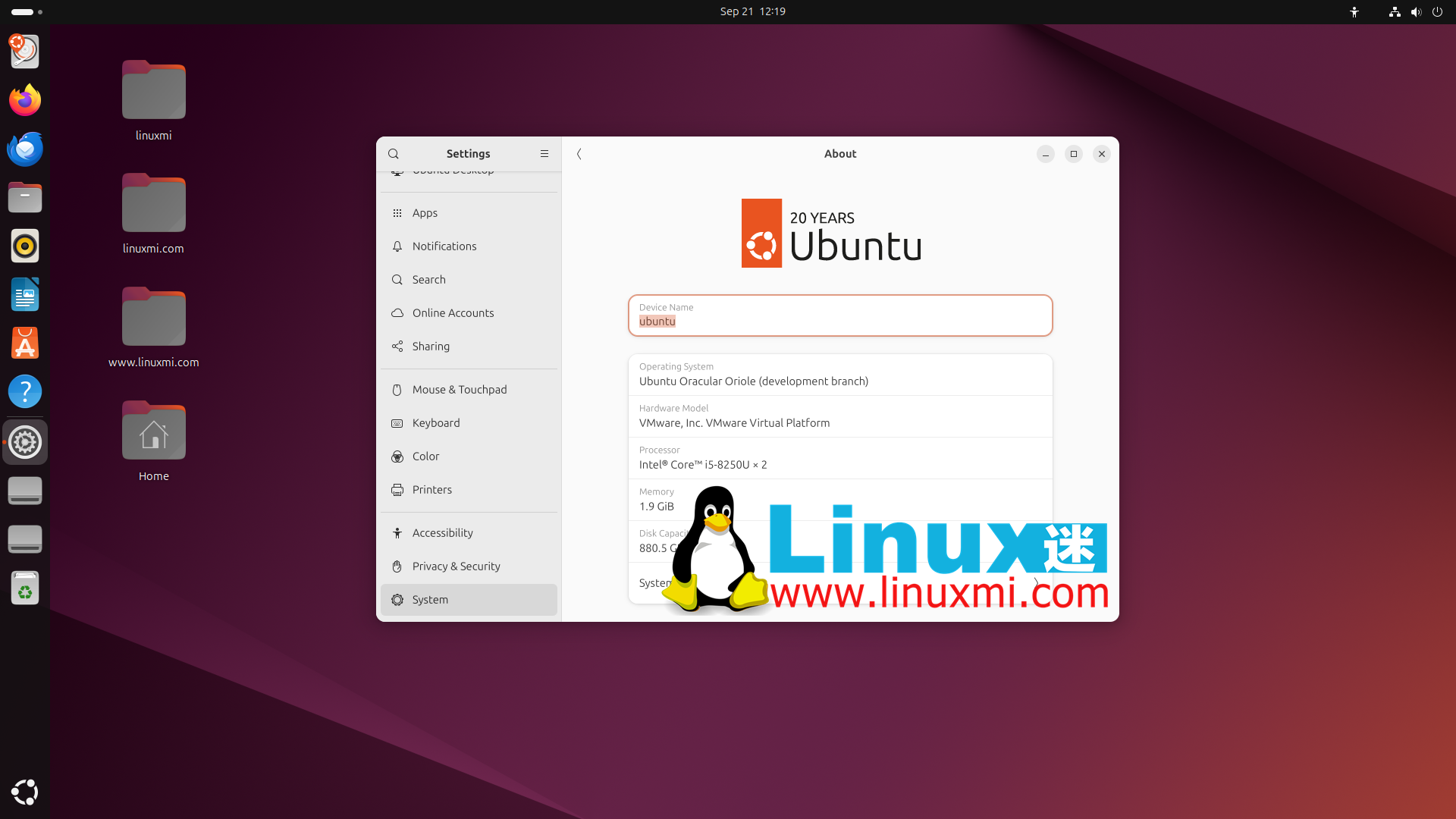This screenshot has width=1456, height=819.
Task: Open the Ubuntu installer icon in dock
Action: click(25, 52)
